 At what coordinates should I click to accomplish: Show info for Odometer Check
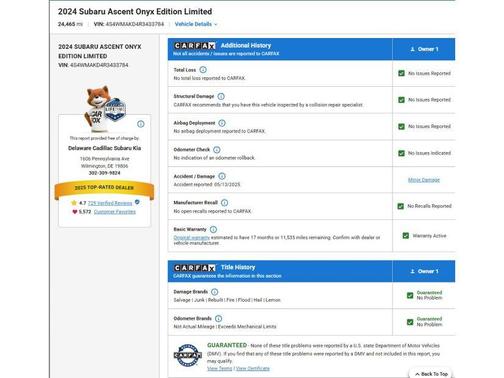[x=217, y=150]
